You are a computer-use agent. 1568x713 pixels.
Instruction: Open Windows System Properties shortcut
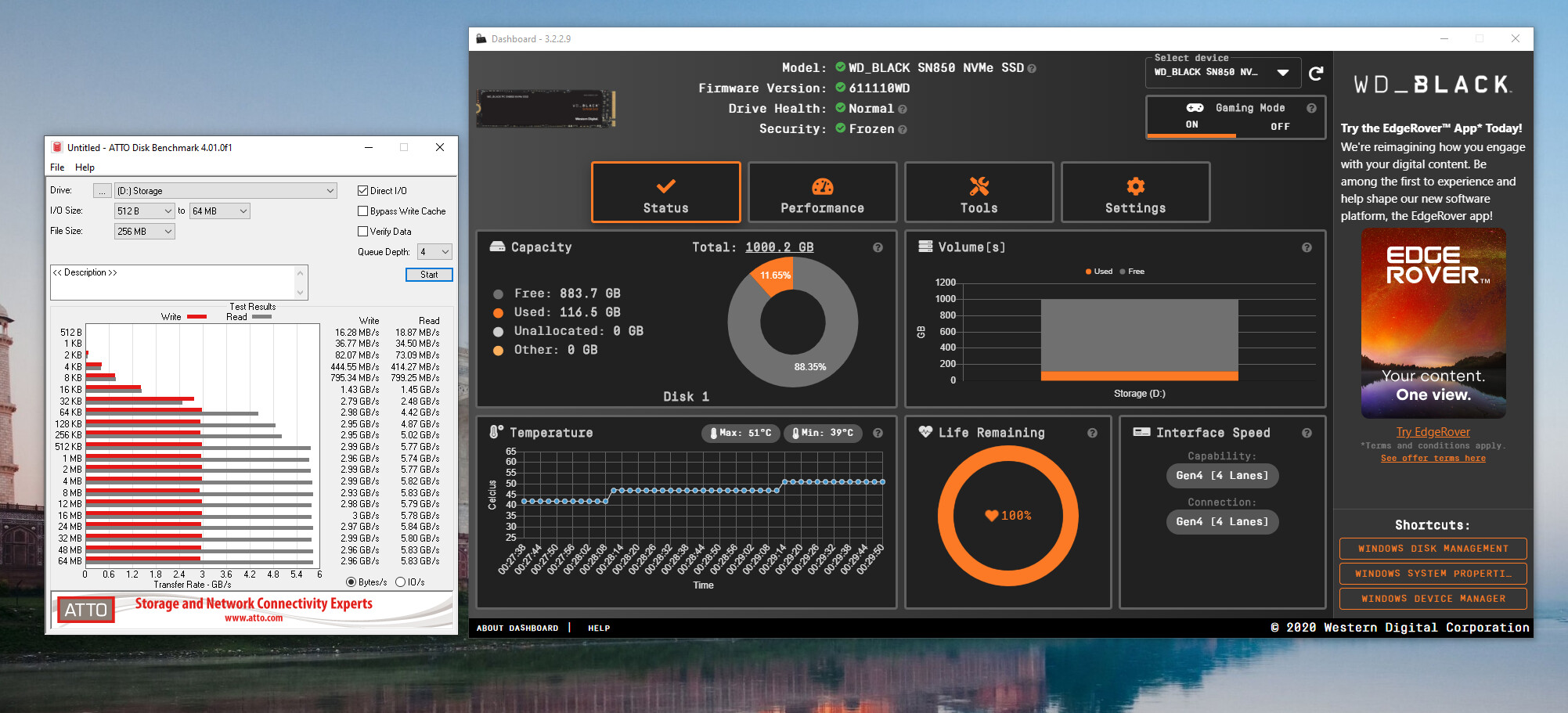tap(1433, 574)
